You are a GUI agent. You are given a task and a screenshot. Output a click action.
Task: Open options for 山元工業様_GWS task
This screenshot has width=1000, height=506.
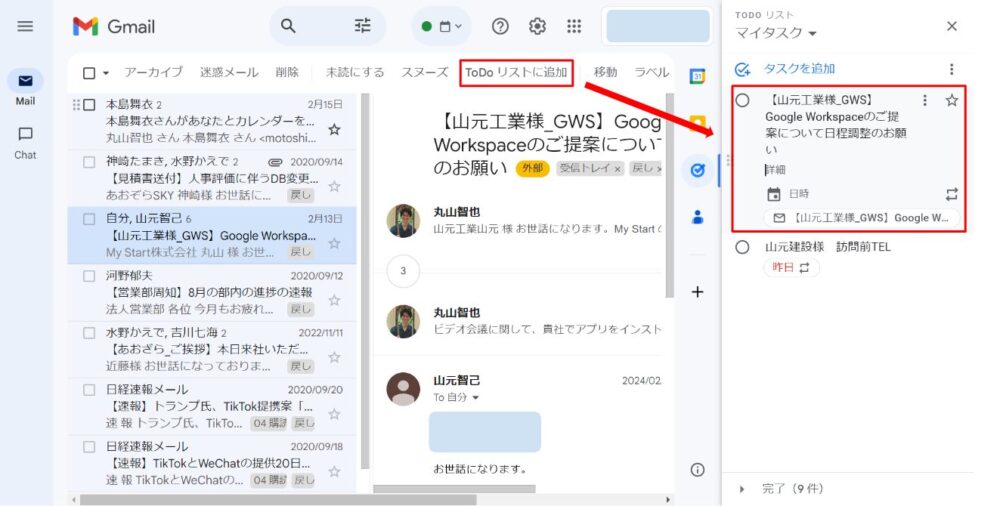pos(925,100)
